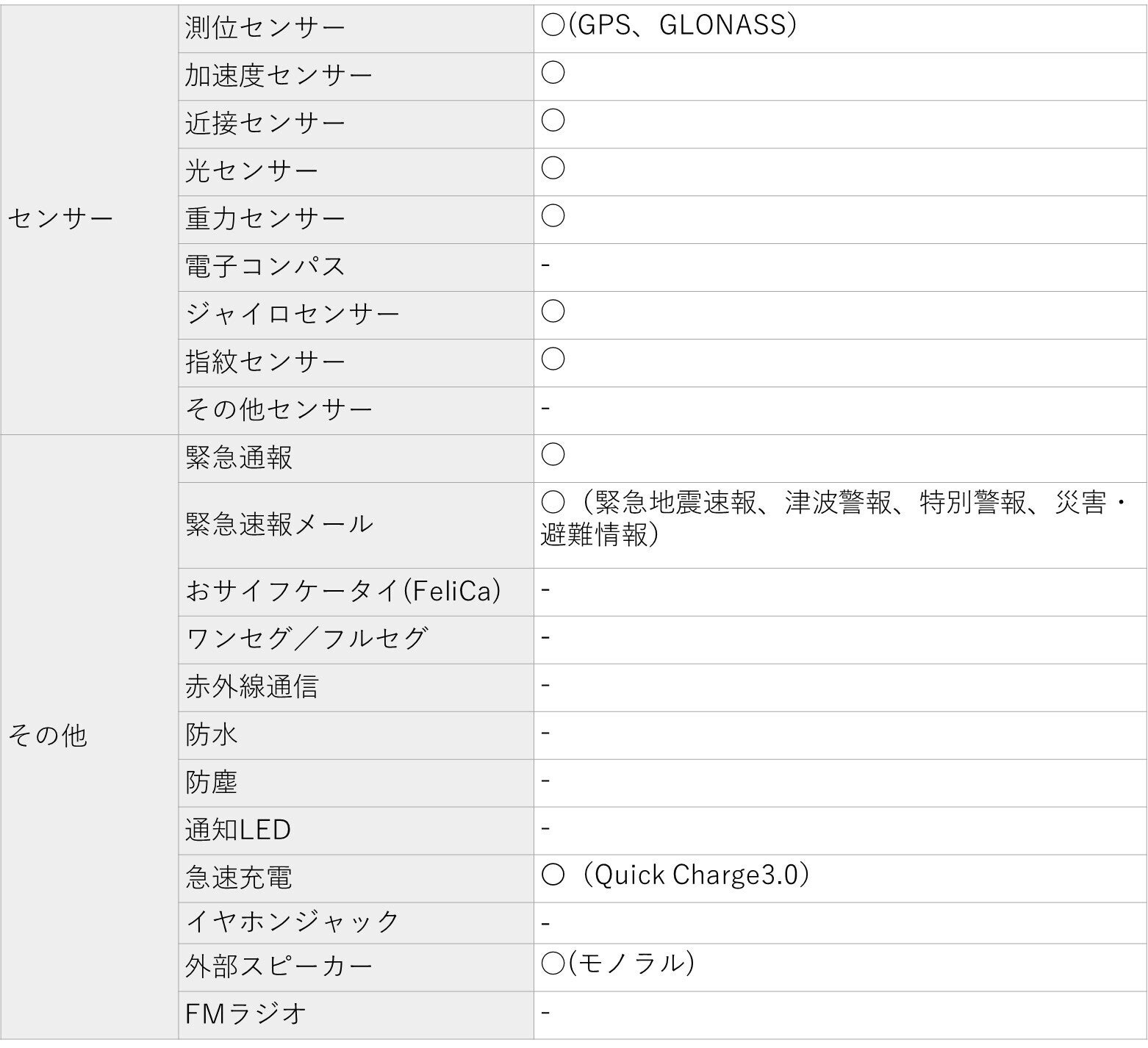This screenshot has height=1048, width=1148.
Task: Click the circle mark in the 光センサー row
Action: 553,168
